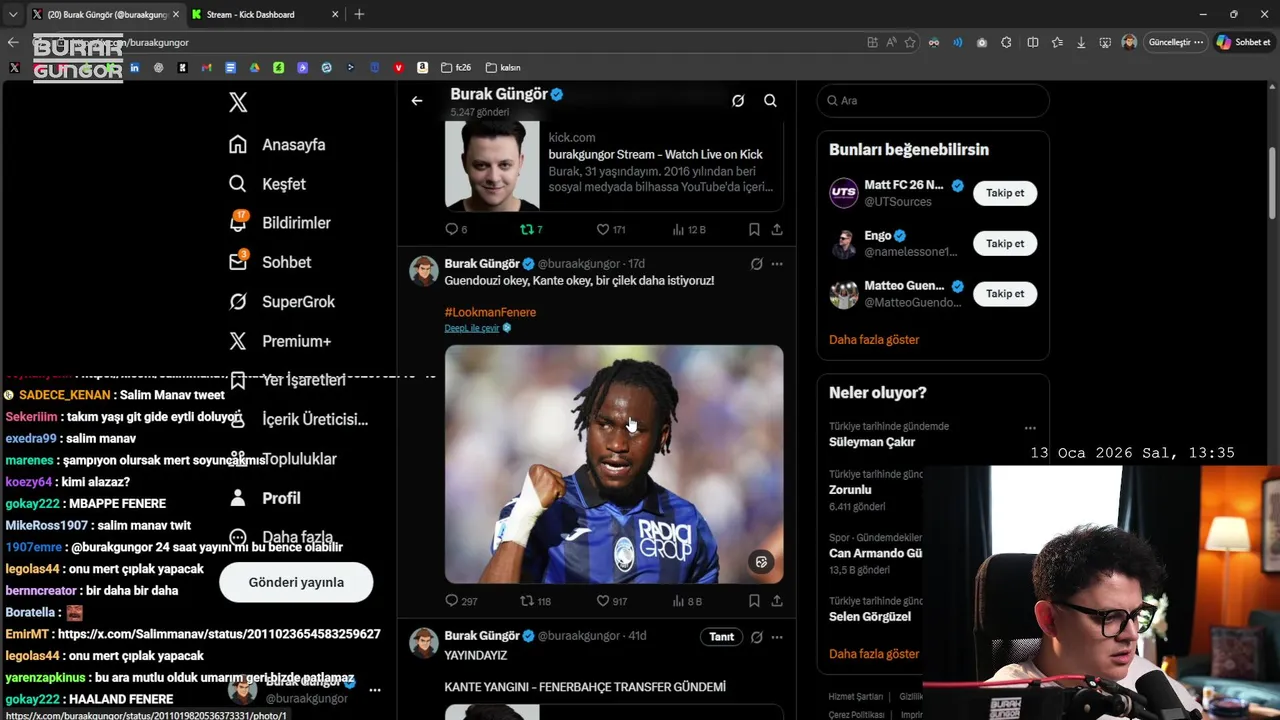Open Zorunlu trending topic

[850, 490]
